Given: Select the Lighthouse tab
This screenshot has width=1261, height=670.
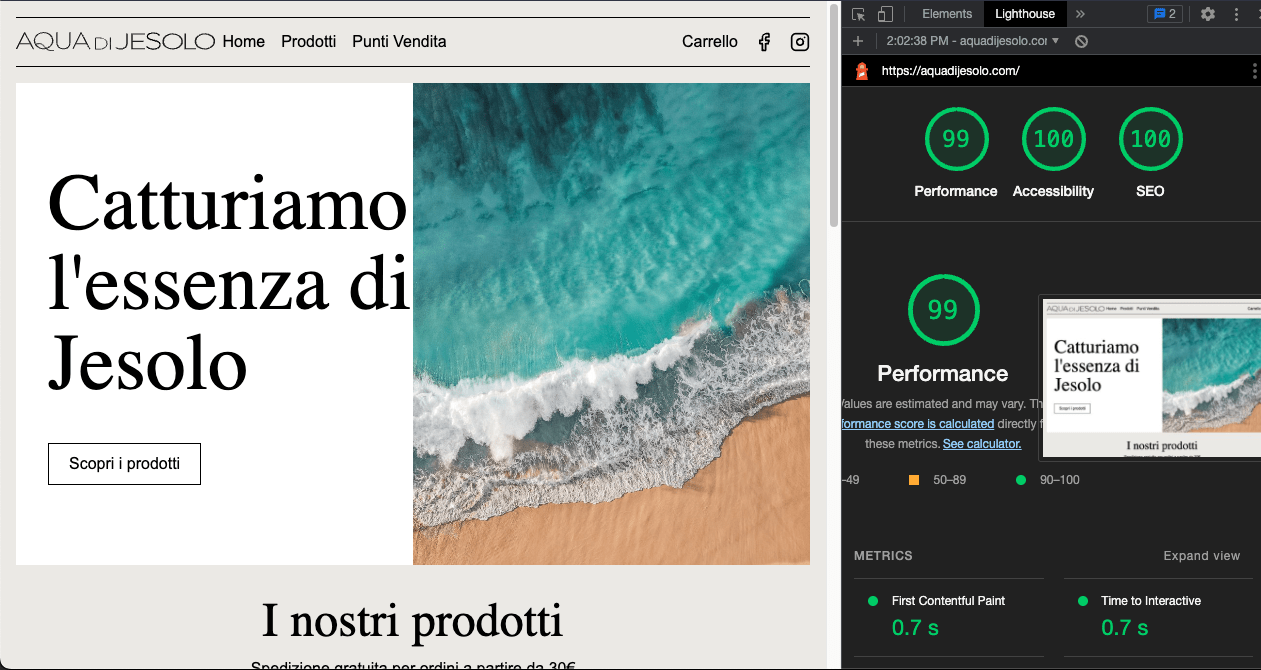Looking at the screenshot, I should (1025, 14).
